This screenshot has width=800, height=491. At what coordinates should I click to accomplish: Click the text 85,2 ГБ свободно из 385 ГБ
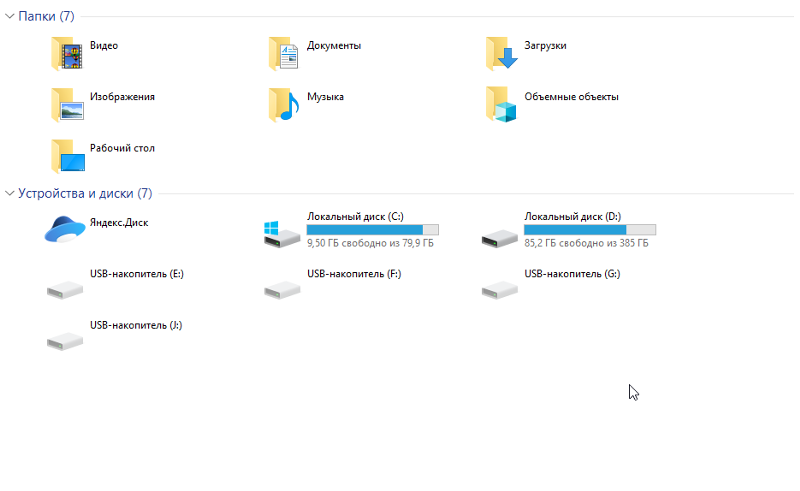click(586, 243)
